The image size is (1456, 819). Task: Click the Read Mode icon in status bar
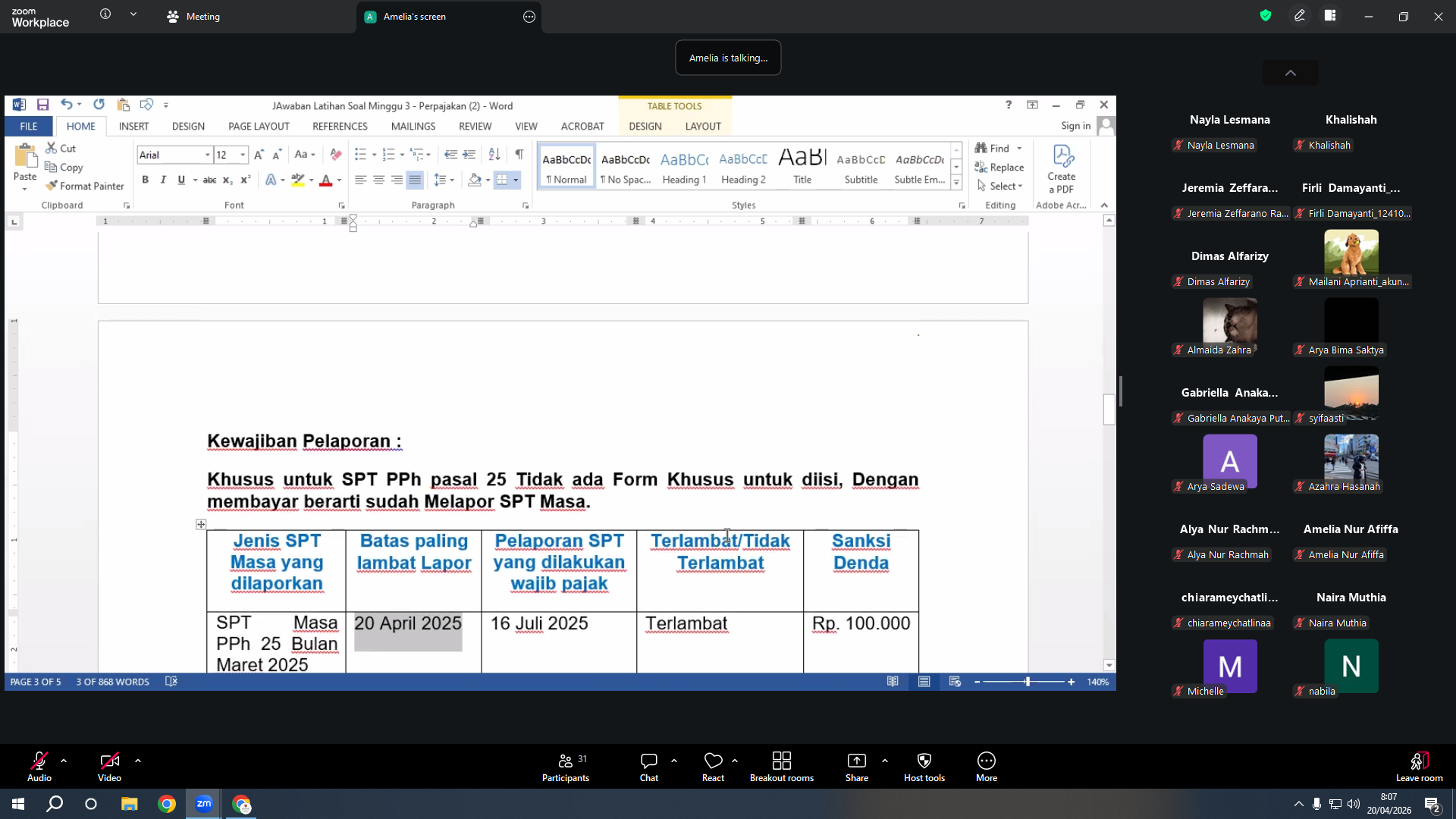pyautogui.click(x=893, y=682)
